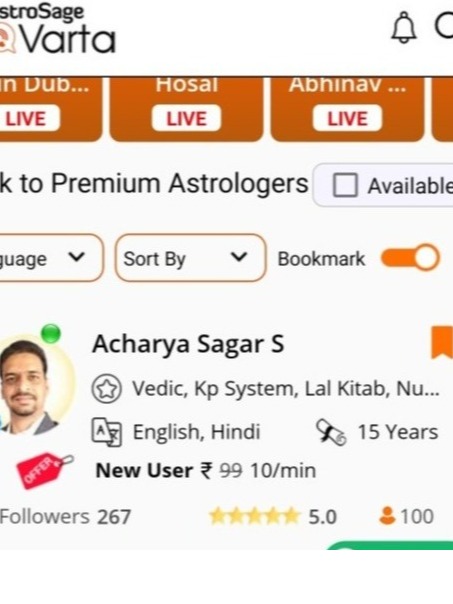
Task: Click the AstroSage Varta logo
Action: coord(57,28)
